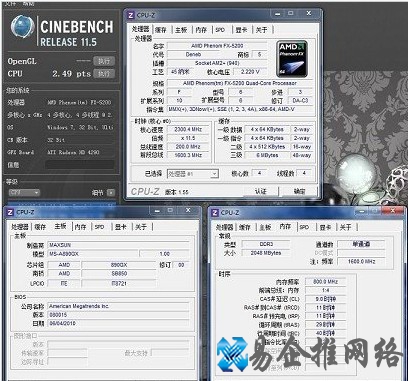Click the Deneb code name field

click(193, 54)
